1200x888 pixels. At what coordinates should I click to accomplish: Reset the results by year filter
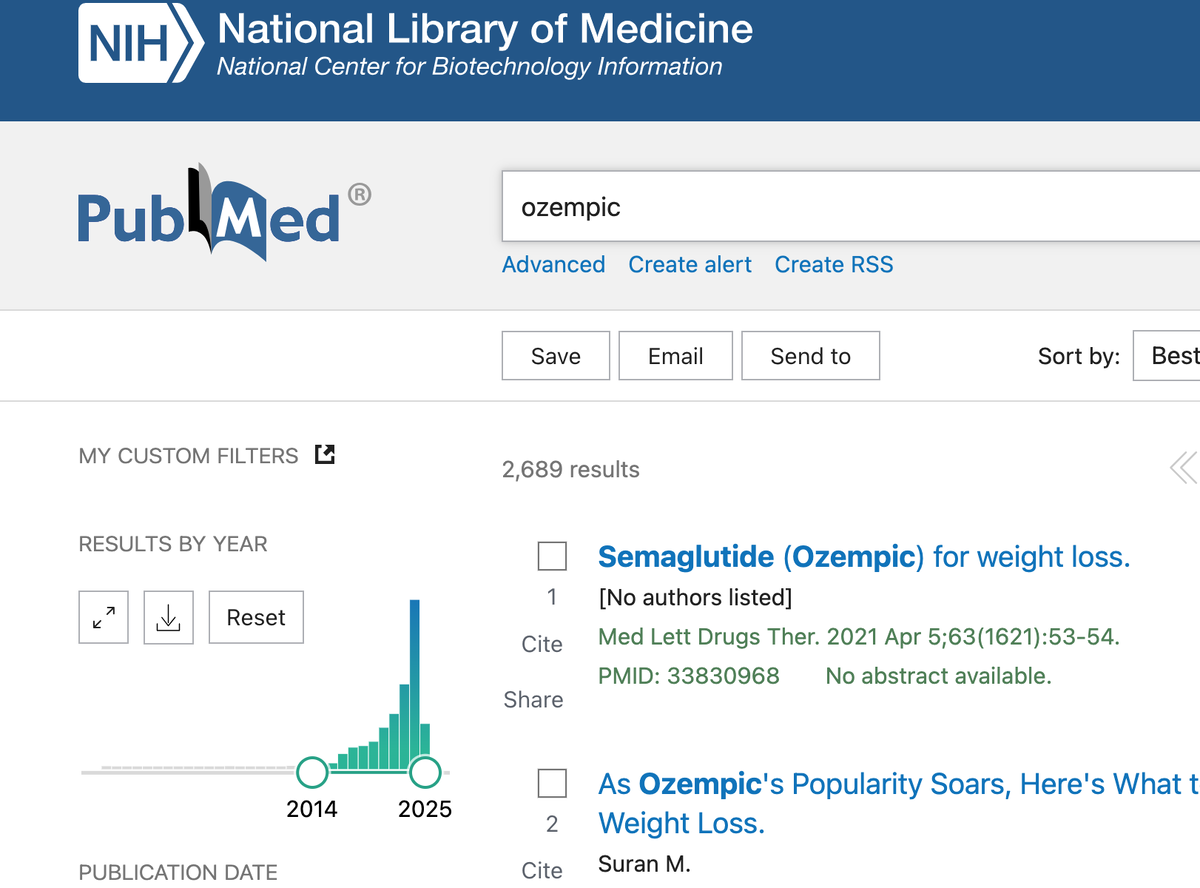pyautogui.click(x=256, y=618)
